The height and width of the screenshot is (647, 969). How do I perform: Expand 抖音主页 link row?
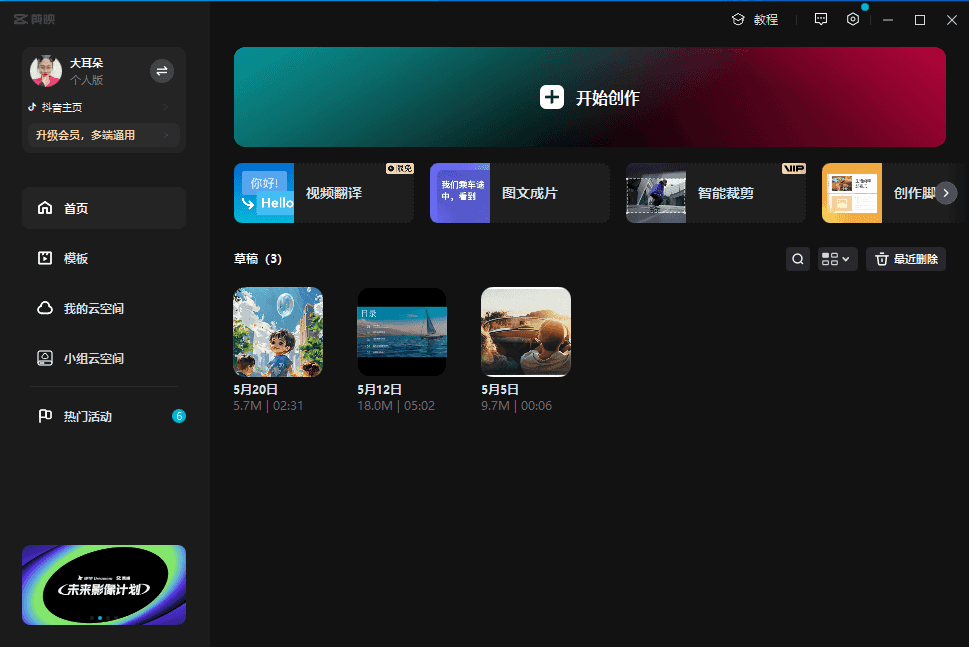pyautogui.click(x=100, y=107)
